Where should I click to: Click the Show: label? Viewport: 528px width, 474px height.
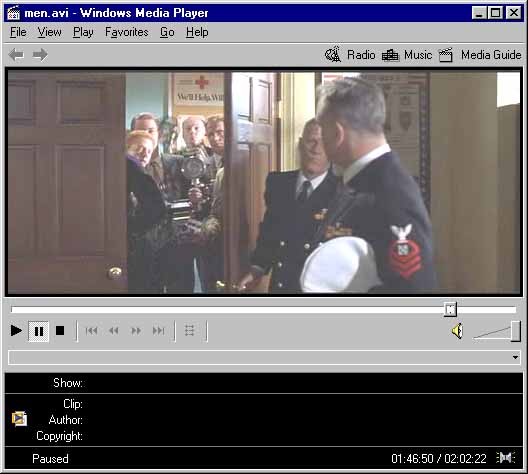click(x=68, y=383)
